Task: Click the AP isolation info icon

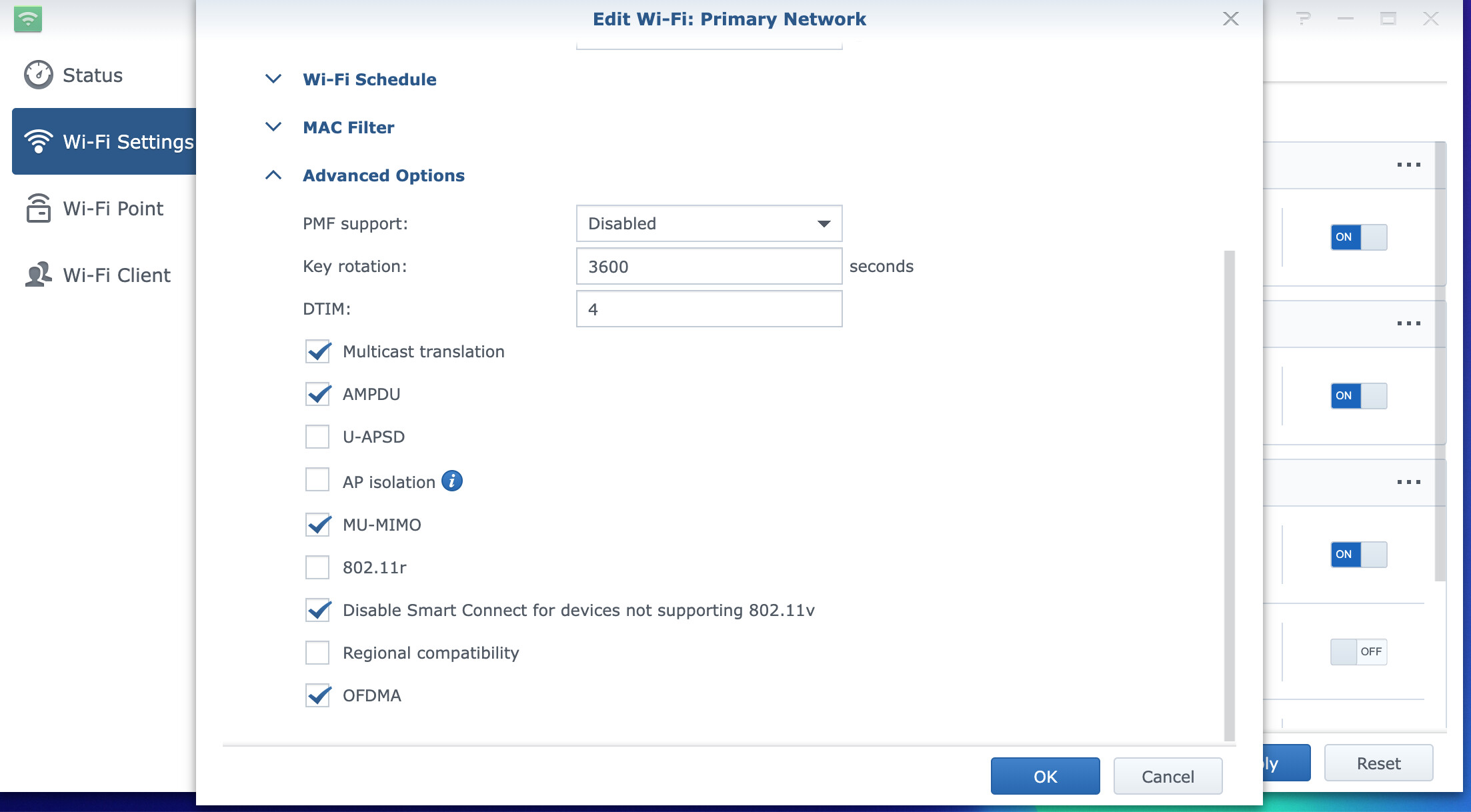Action: [451, 481]
